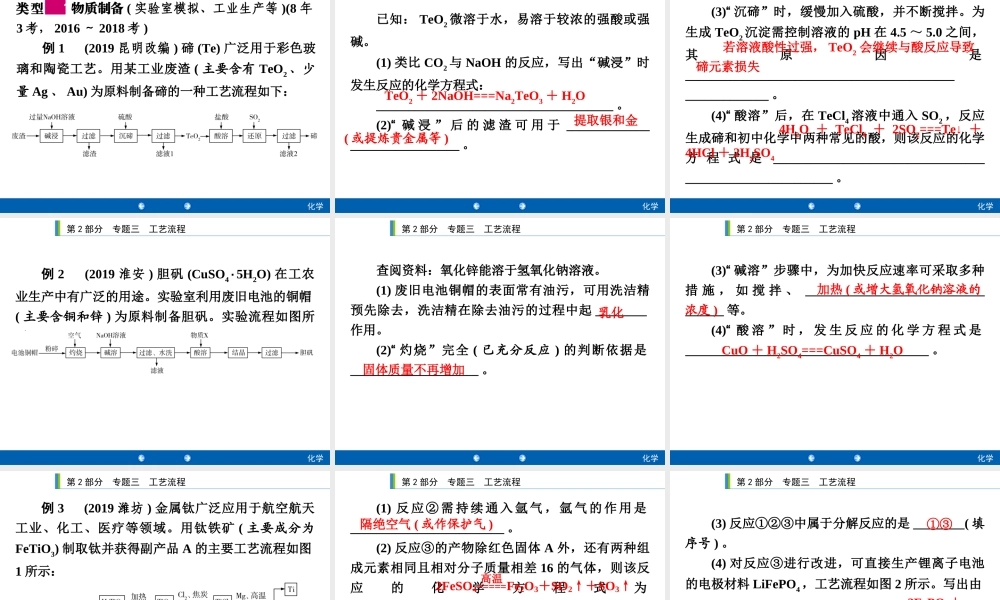
Task: Select the 例3 金属钛 slide
Action: 166,540
